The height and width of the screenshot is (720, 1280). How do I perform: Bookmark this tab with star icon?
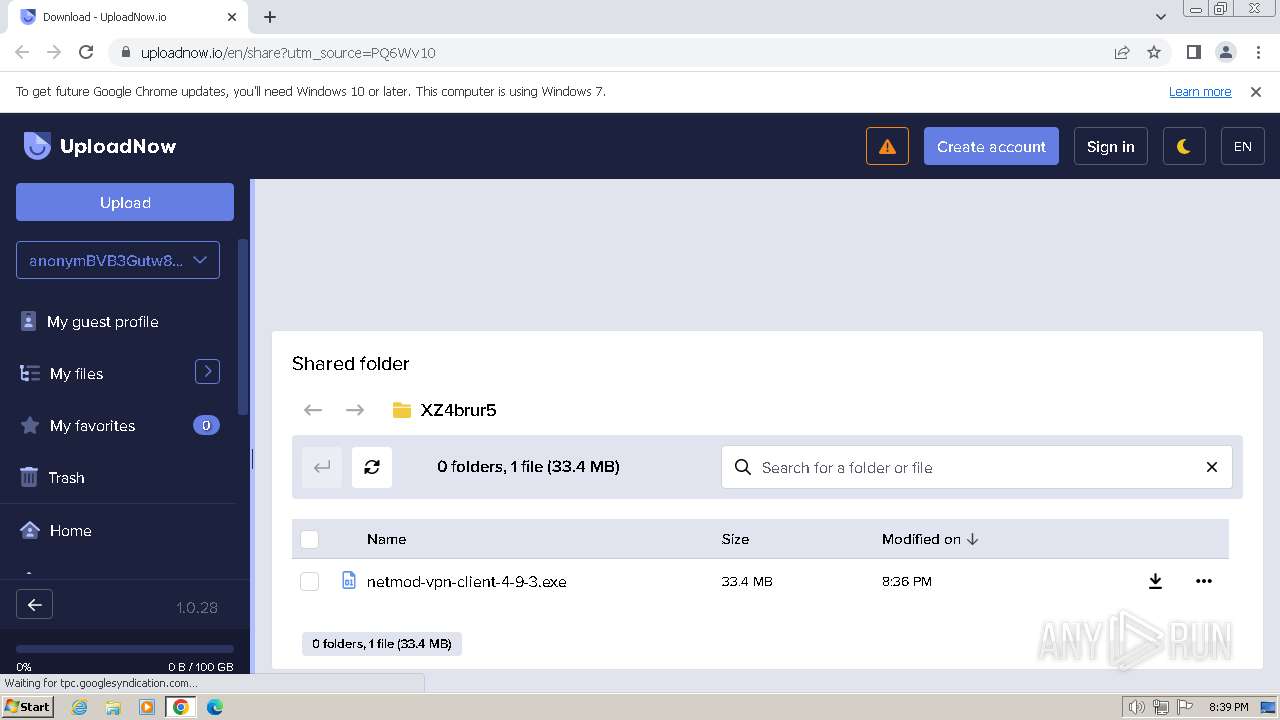(x=1154, y=53)
